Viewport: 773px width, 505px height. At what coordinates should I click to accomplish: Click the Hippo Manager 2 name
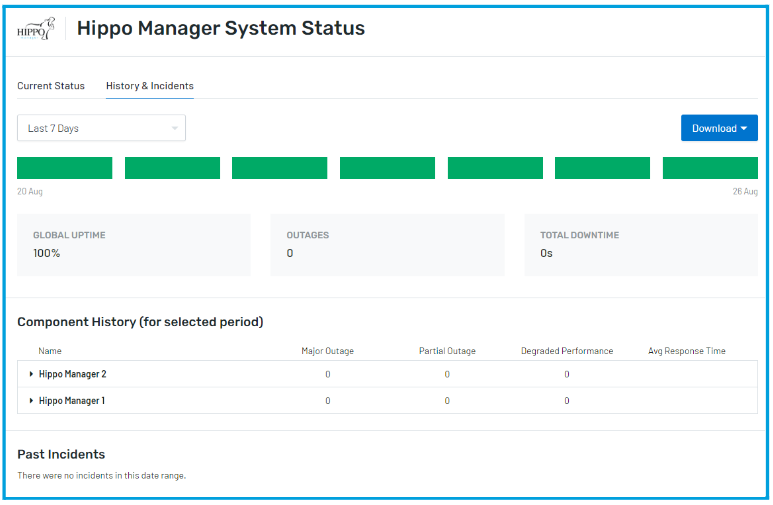coord(72,374)
